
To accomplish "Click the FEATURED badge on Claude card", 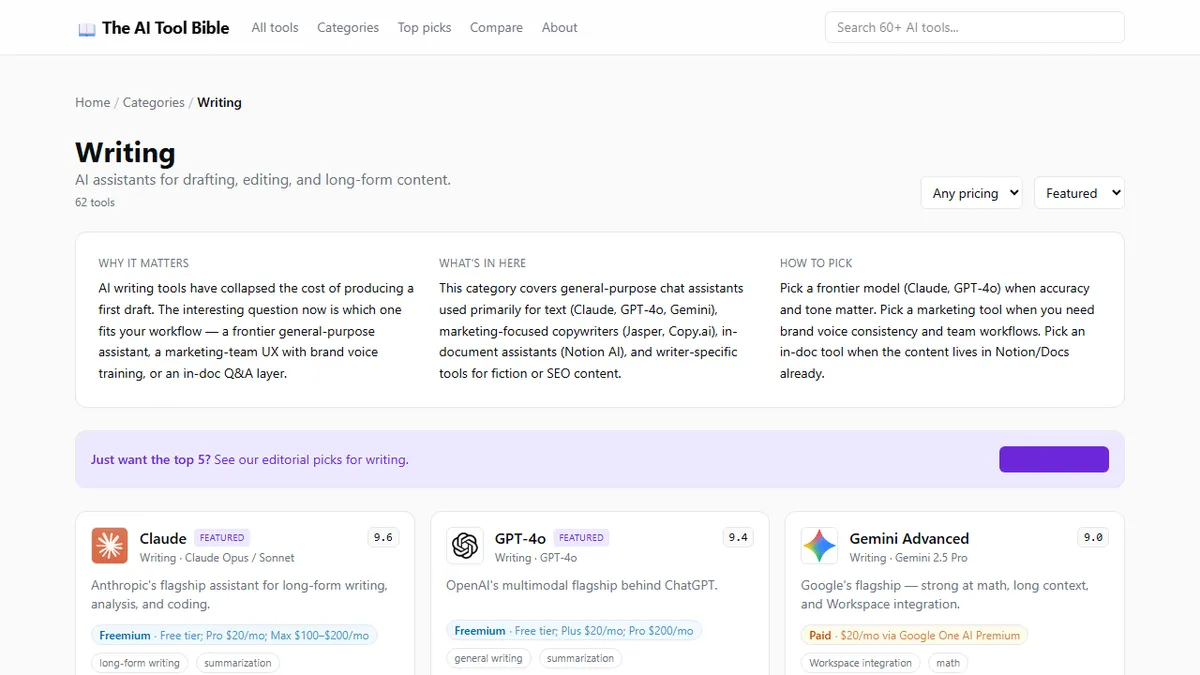I will [x=222, y=537].
